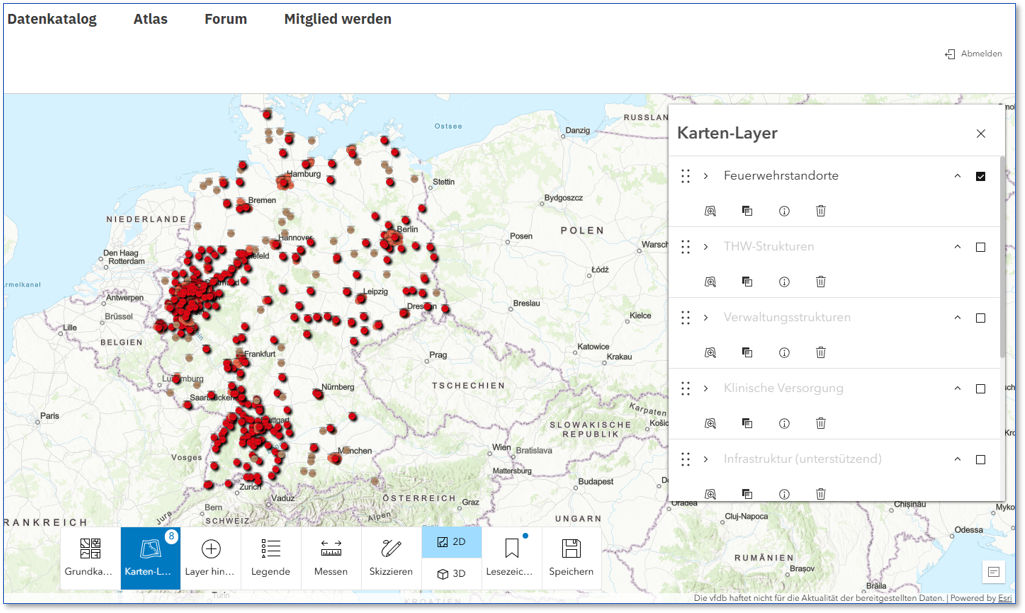Open the Grundkarte panel
1025x613 pixels.
[x=89, y=557]
